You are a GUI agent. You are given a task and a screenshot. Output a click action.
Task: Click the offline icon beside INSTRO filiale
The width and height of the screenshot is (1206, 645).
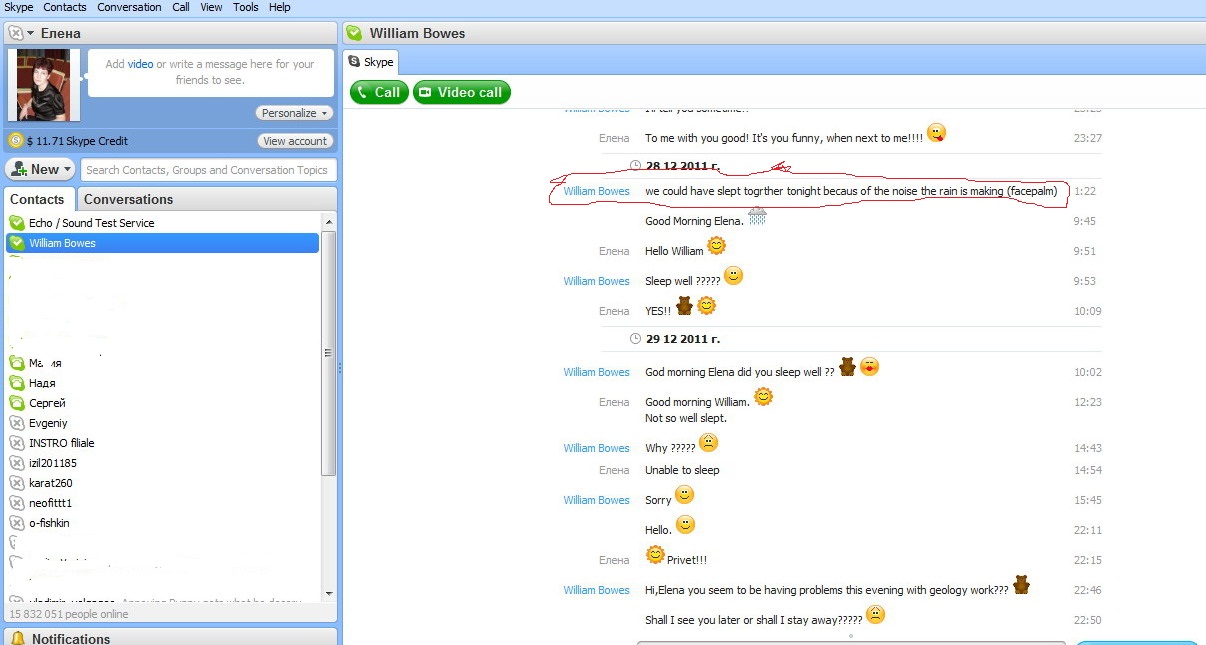(17, 443)
